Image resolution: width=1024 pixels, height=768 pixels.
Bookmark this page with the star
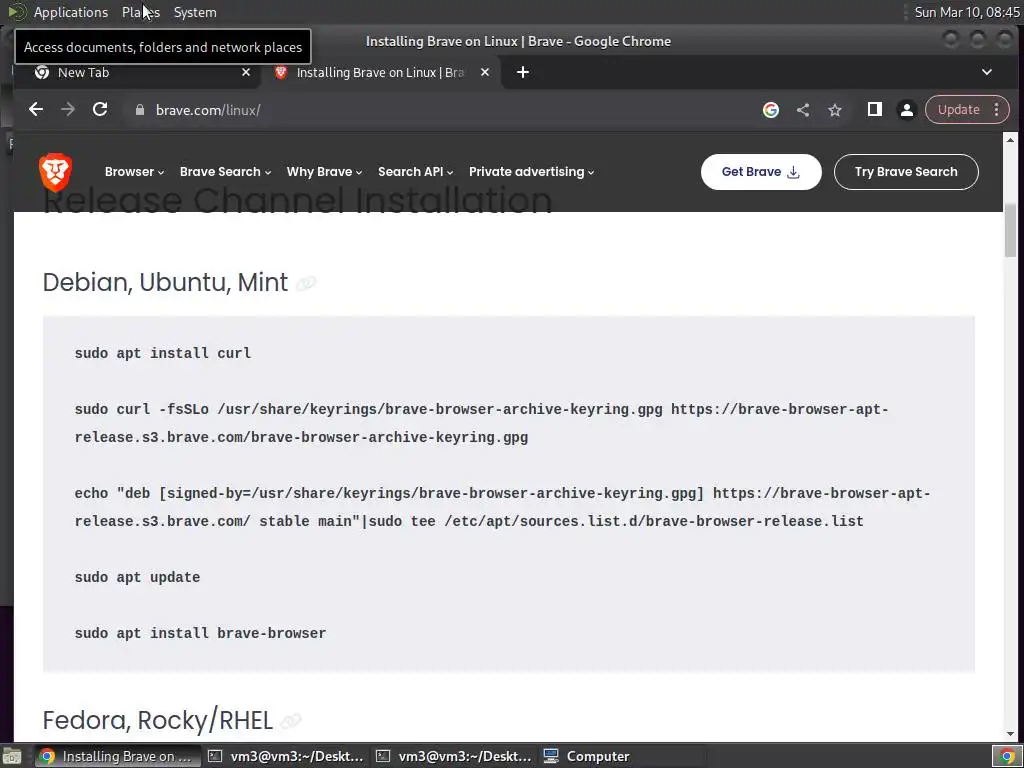point(835,110)
